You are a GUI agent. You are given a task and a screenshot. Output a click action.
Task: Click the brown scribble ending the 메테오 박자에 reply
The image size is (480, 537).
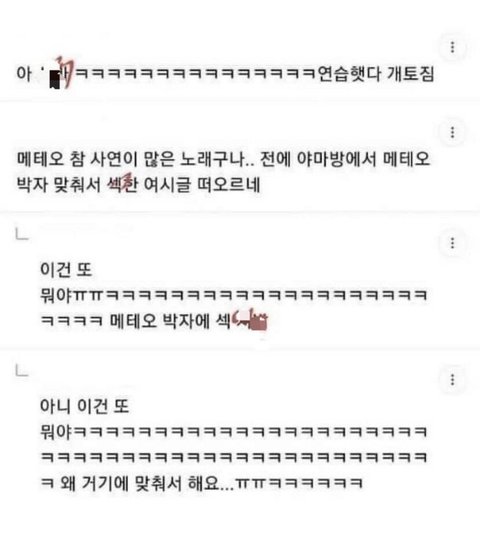(x=250, y=320)
